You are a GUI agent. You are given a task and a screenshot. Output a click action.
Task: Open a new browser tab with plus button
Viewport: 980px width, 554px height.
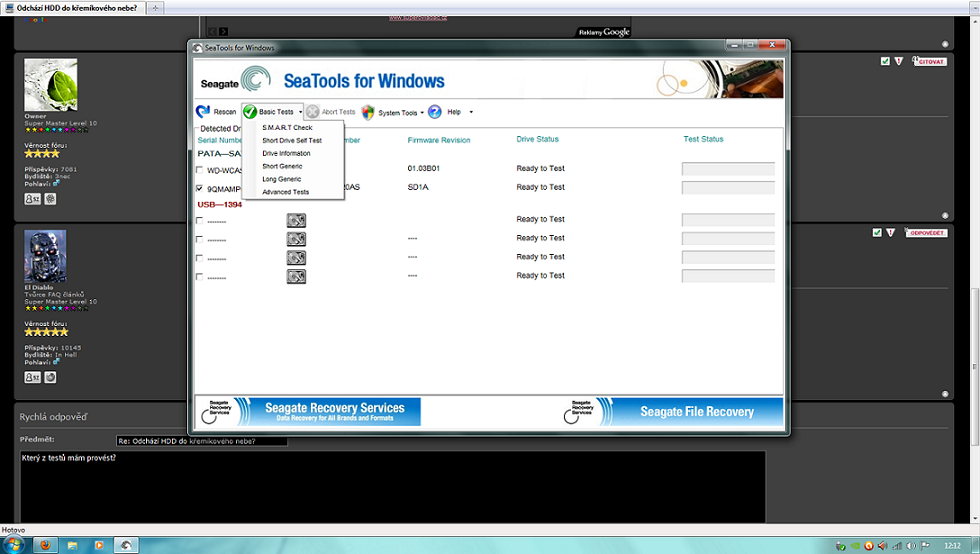[x=155, y=8]
